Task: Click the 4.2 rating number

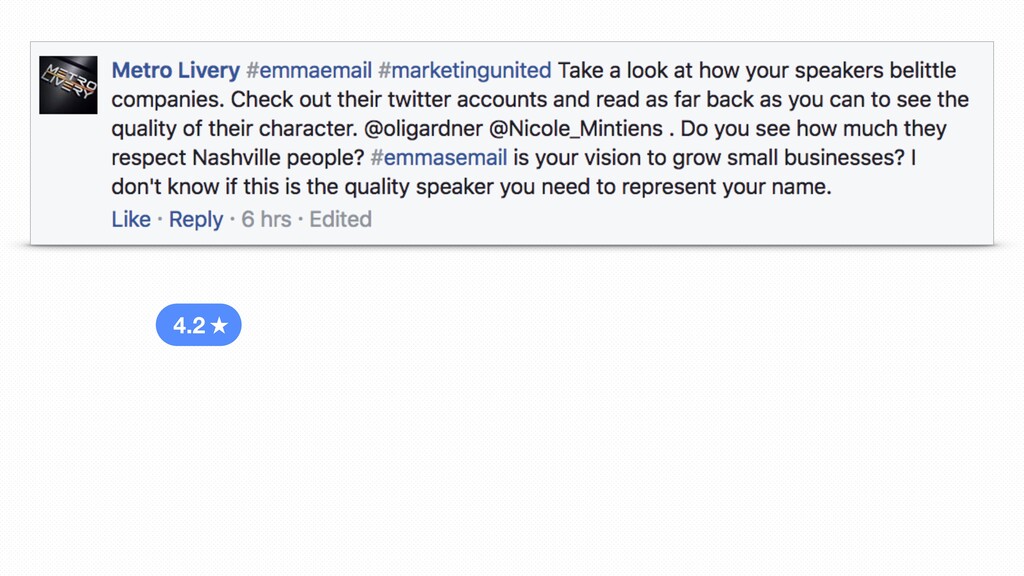Action: [x=189, y=325]
